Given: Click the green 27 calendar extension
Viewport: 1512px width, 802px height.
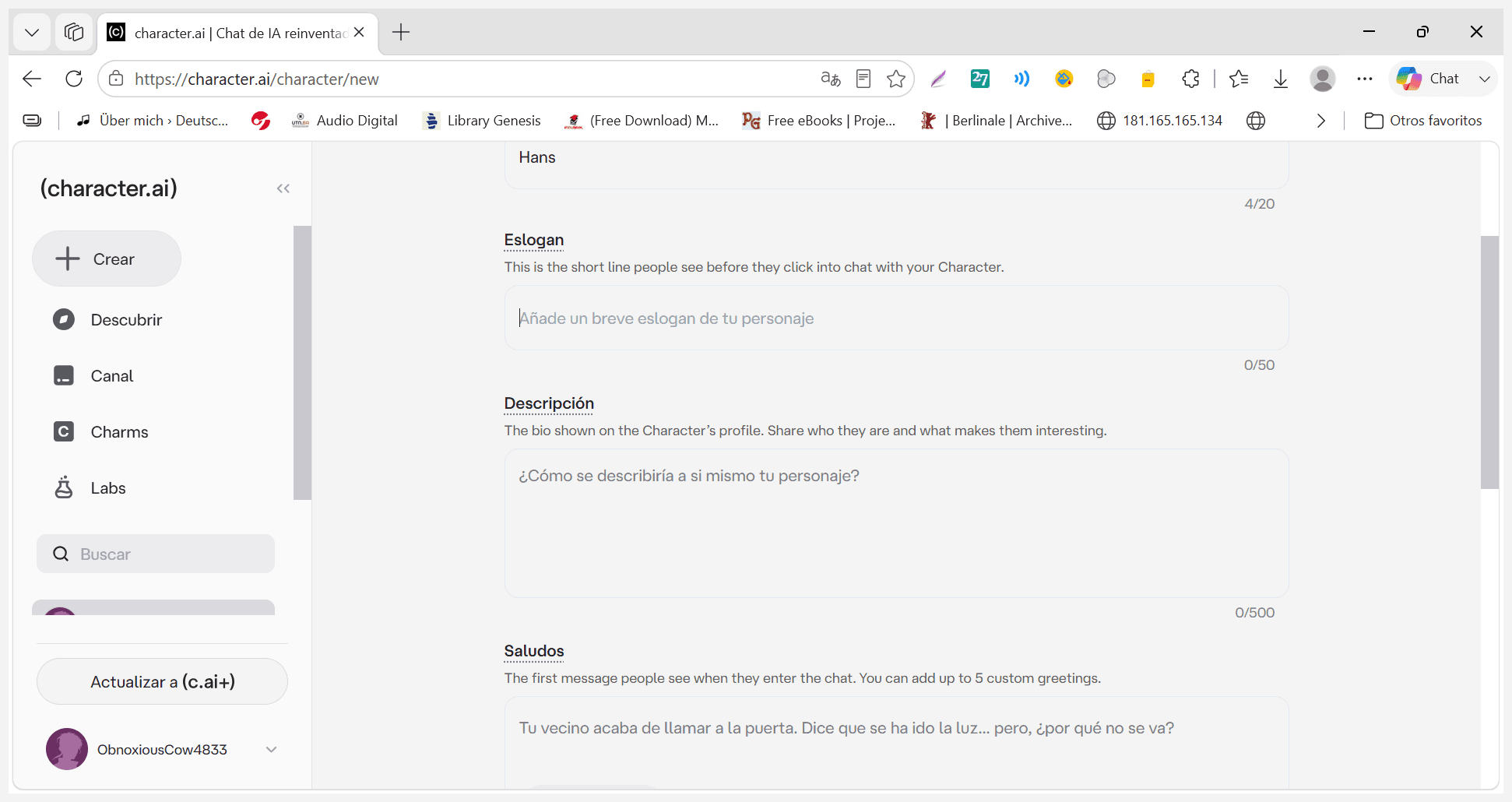Looking at the screenshot, I should tap(980, 79).
